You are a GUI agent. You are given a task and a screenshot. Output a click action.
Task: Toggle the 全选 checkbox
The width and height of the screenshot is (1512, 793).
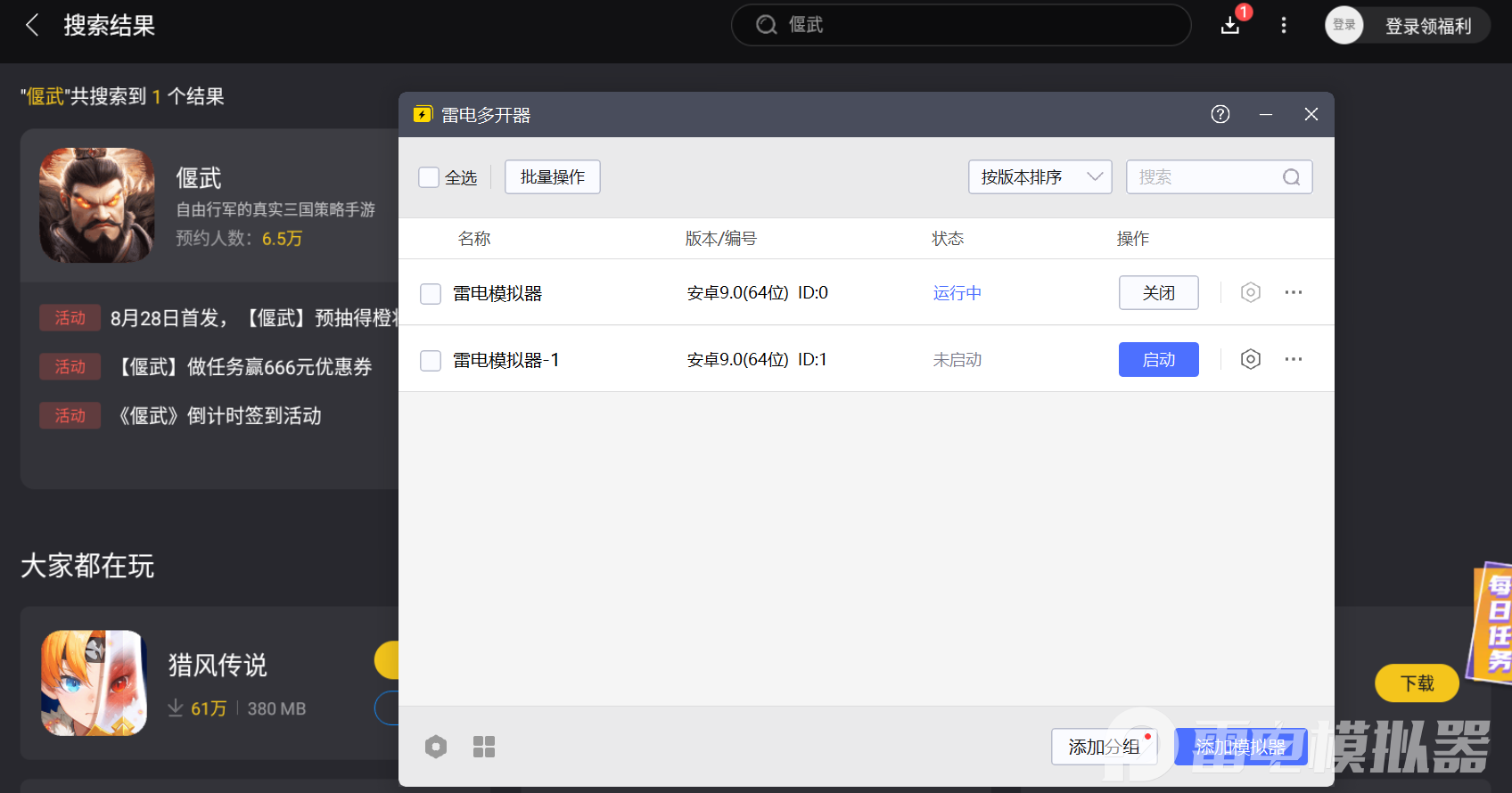[429, 177]
